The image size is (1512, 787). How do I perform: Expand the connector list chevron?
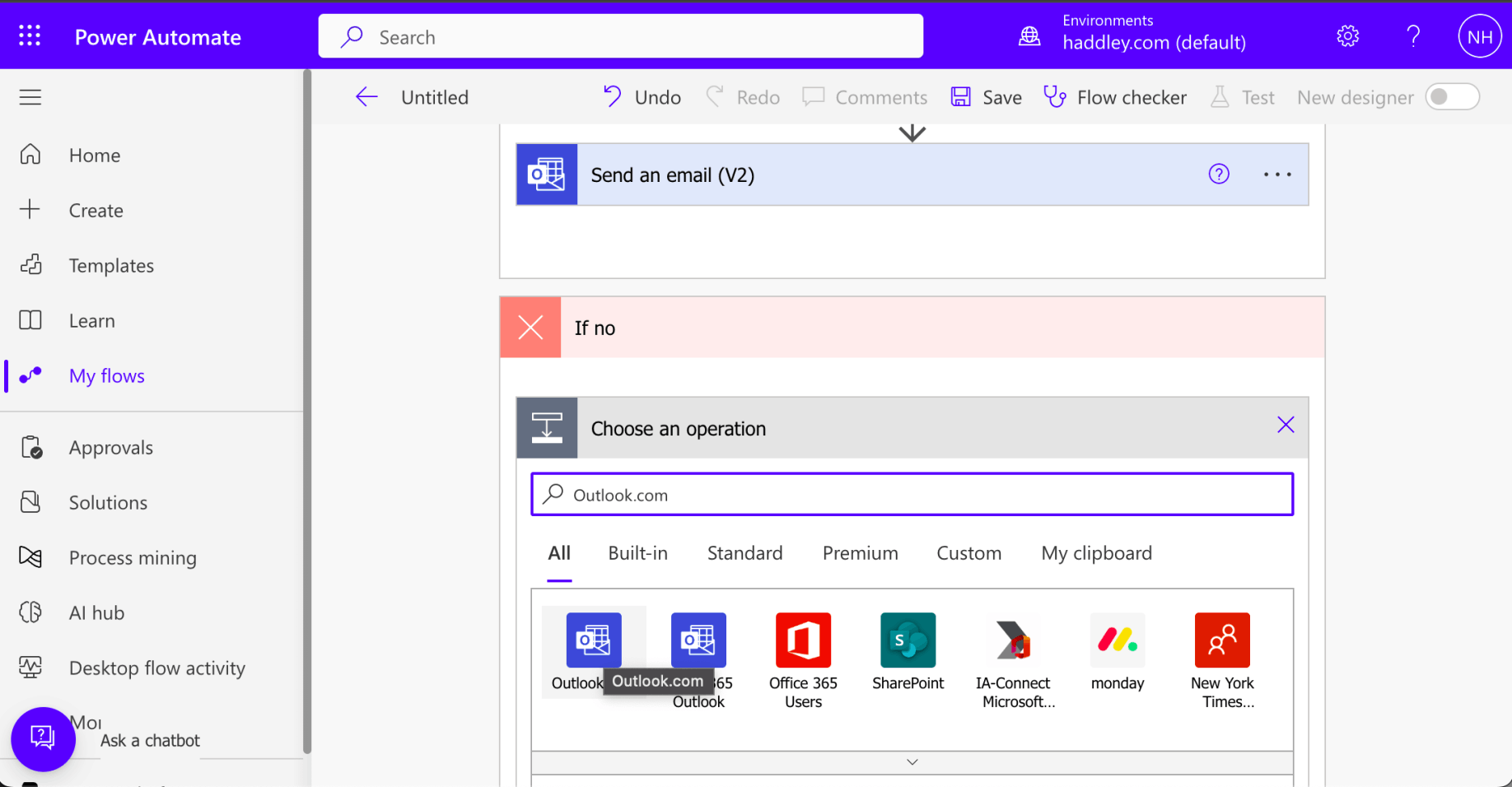click(912, 762)
